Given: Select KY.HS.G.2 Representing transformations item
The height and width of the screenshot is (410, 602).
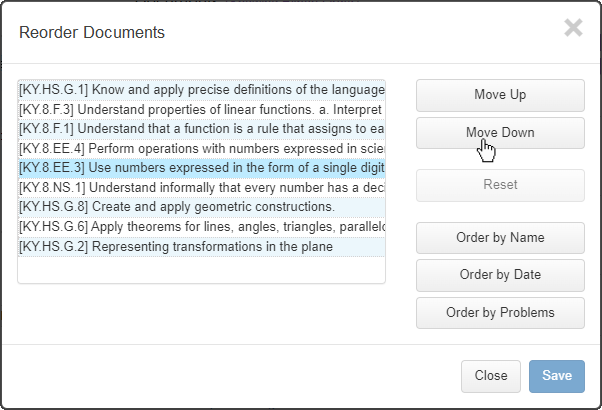Looking at the screenshot, I should (x=202, y=246).
